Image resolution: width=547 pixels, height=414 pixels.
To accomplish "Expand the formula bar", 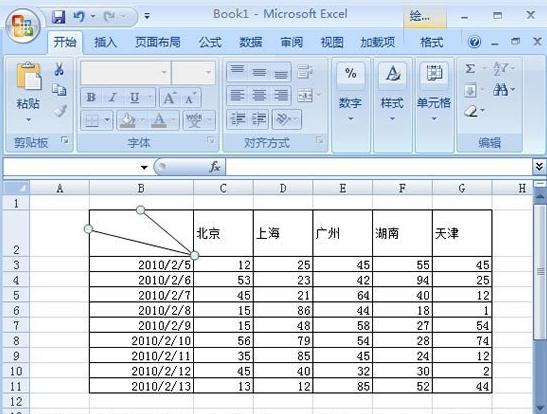I will click(x=539, y=167).
